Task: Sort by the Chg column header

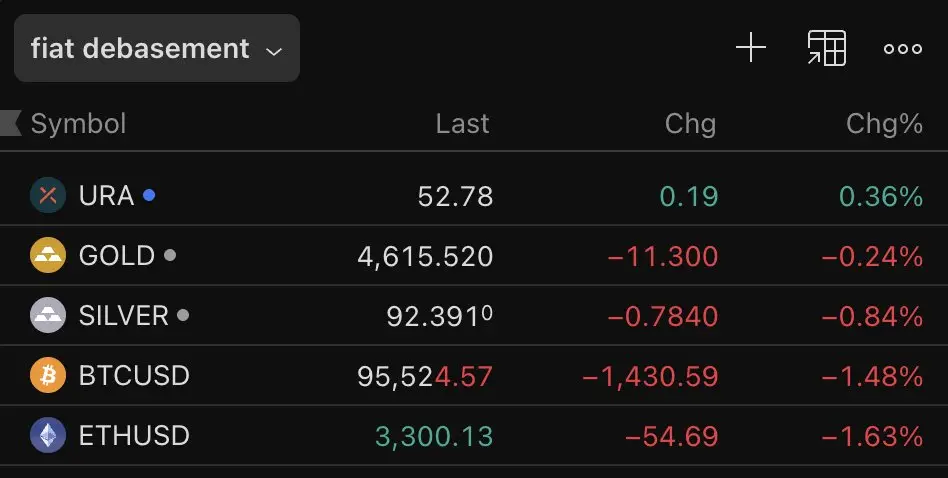Action: click(690, 123)
